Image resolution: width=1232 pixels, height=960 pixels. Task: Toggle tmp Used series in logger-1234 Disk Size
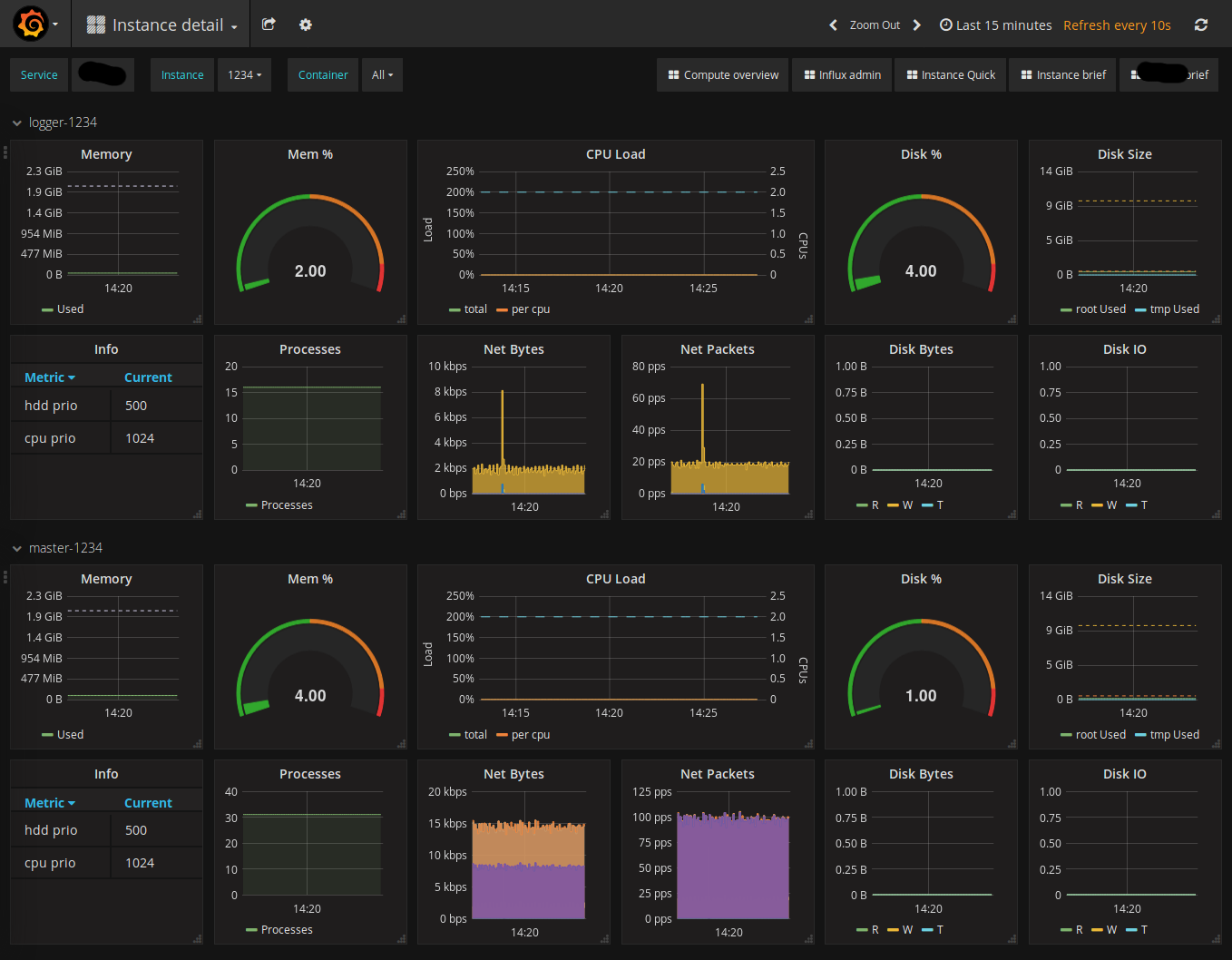coord(1175,309)
